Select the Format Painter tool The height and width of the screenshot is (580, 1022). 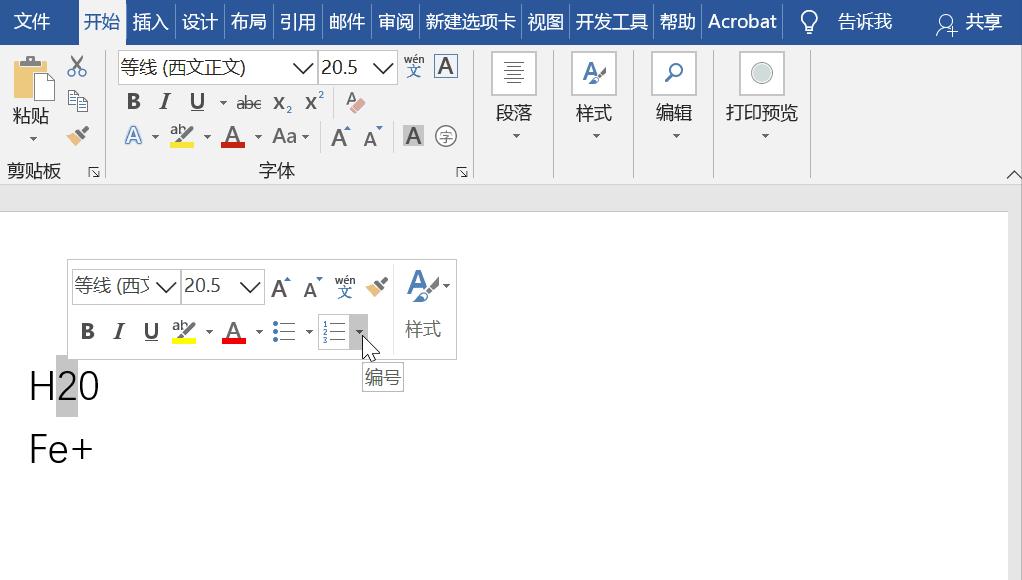(x=78, y=135)
